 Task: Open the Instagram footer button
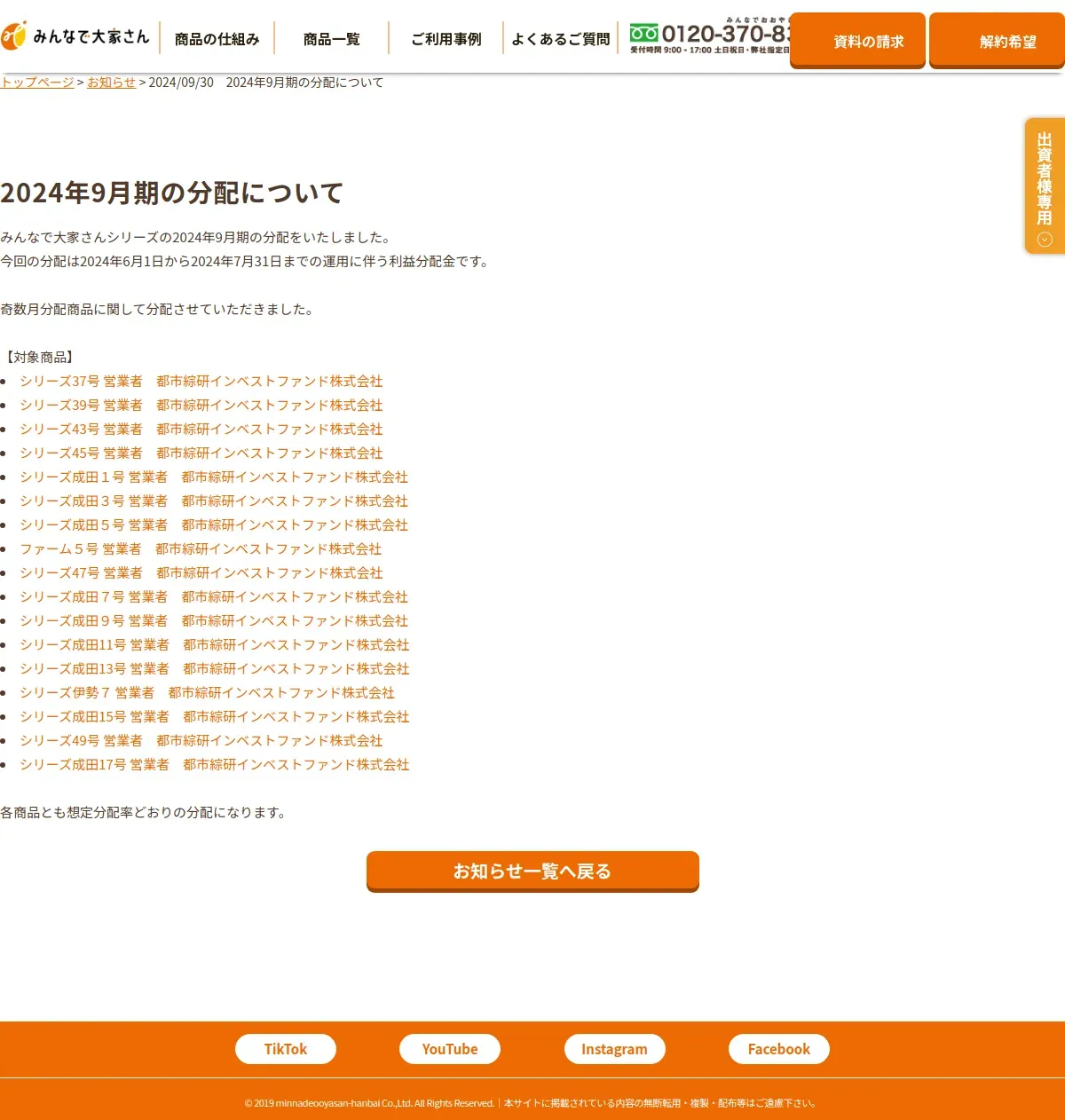(x=614, y=1049)
